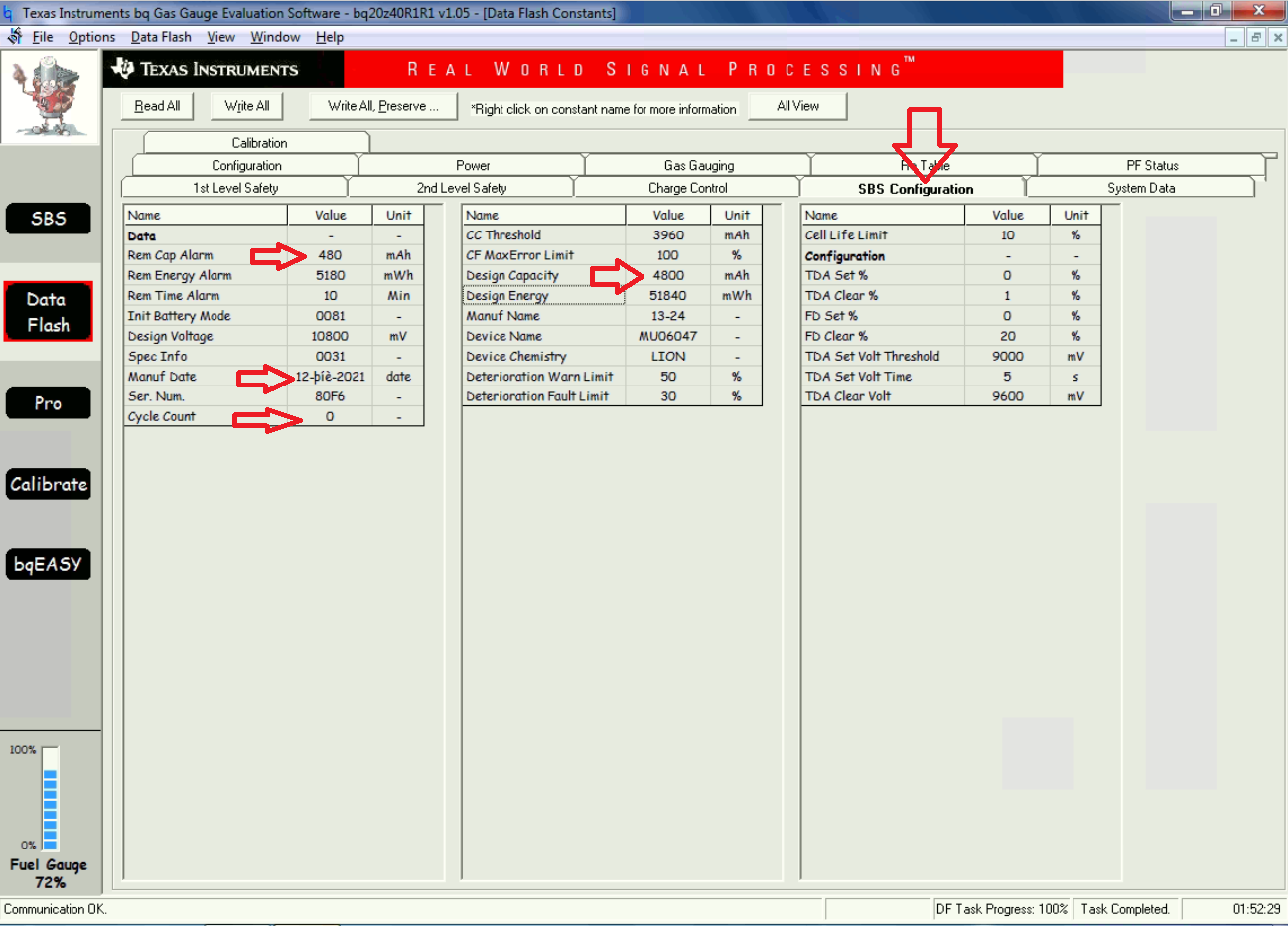Select the Data Flash sidebar button
The height and width of the screenshot is (926, 1288).
click(49, 312)
